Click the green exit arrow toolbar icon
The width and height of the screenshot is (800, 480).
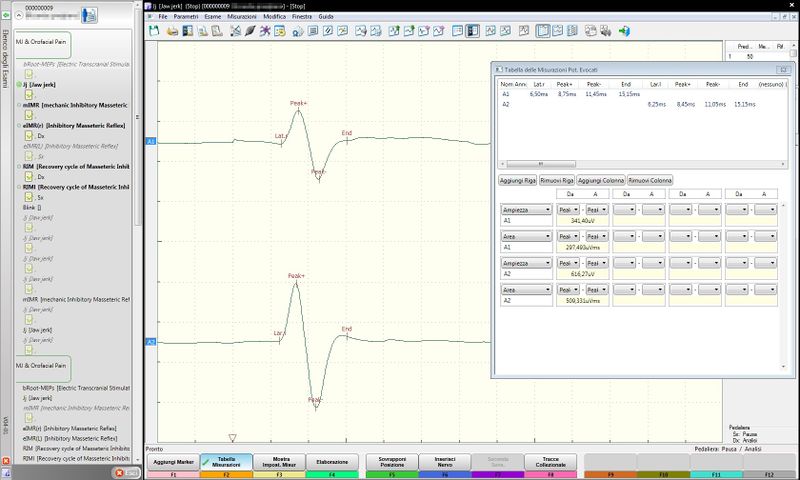click(624, 31)
